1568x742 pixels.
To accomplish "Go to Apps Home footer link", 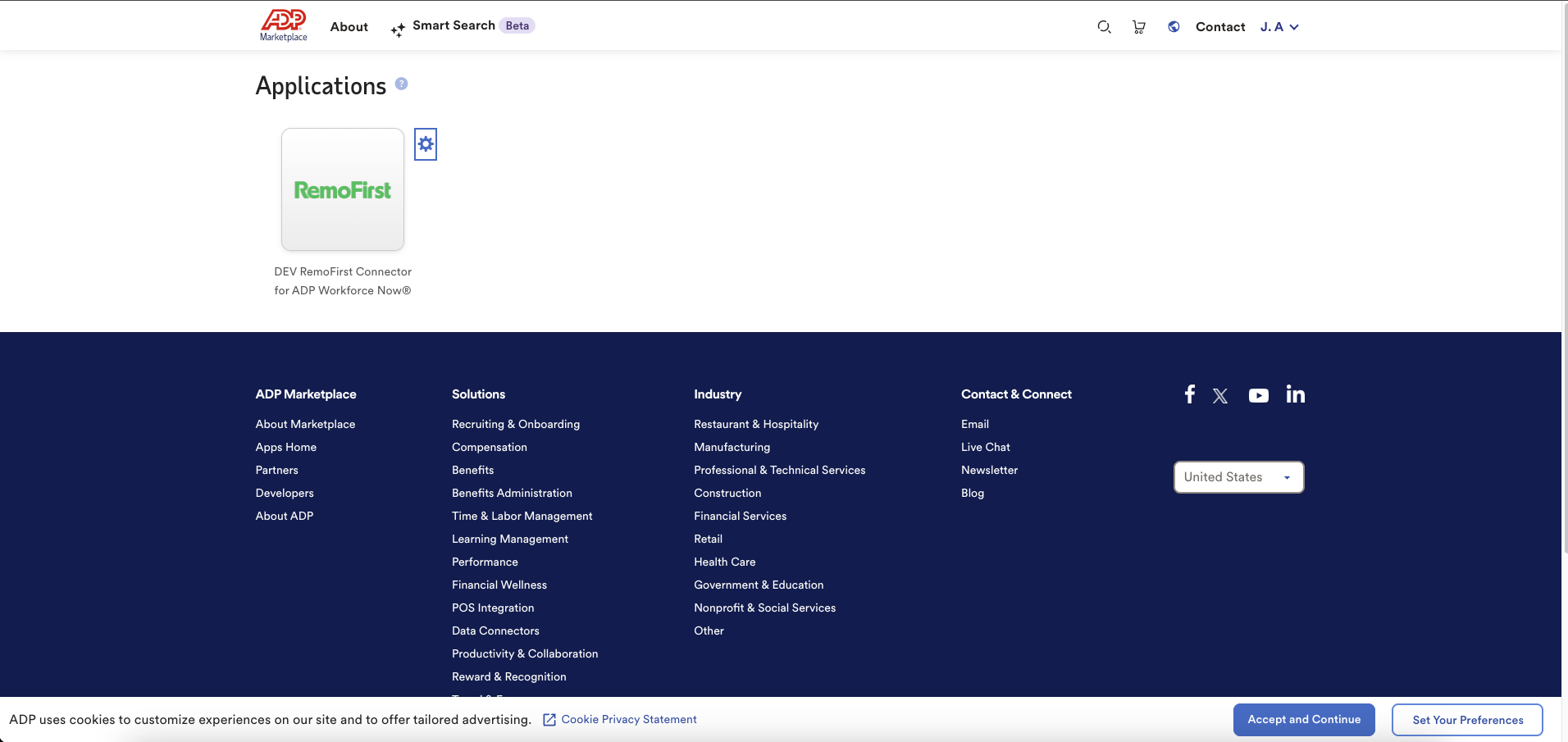I will click(x=285, y=447).
